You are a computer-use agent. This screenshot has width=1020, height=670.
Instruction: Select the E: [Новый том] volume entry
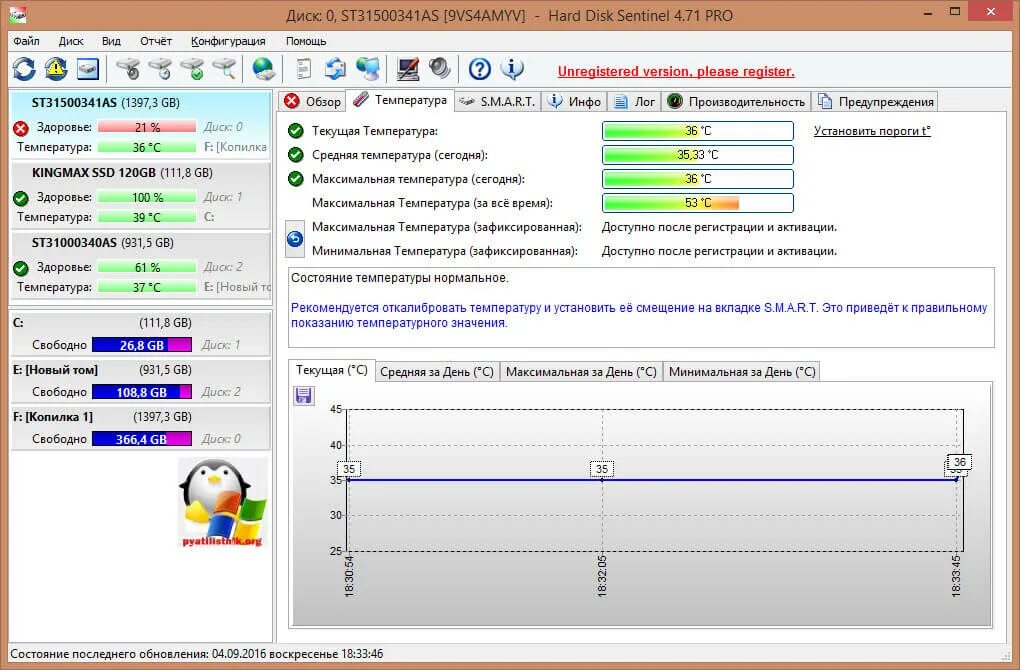(141, 381)
